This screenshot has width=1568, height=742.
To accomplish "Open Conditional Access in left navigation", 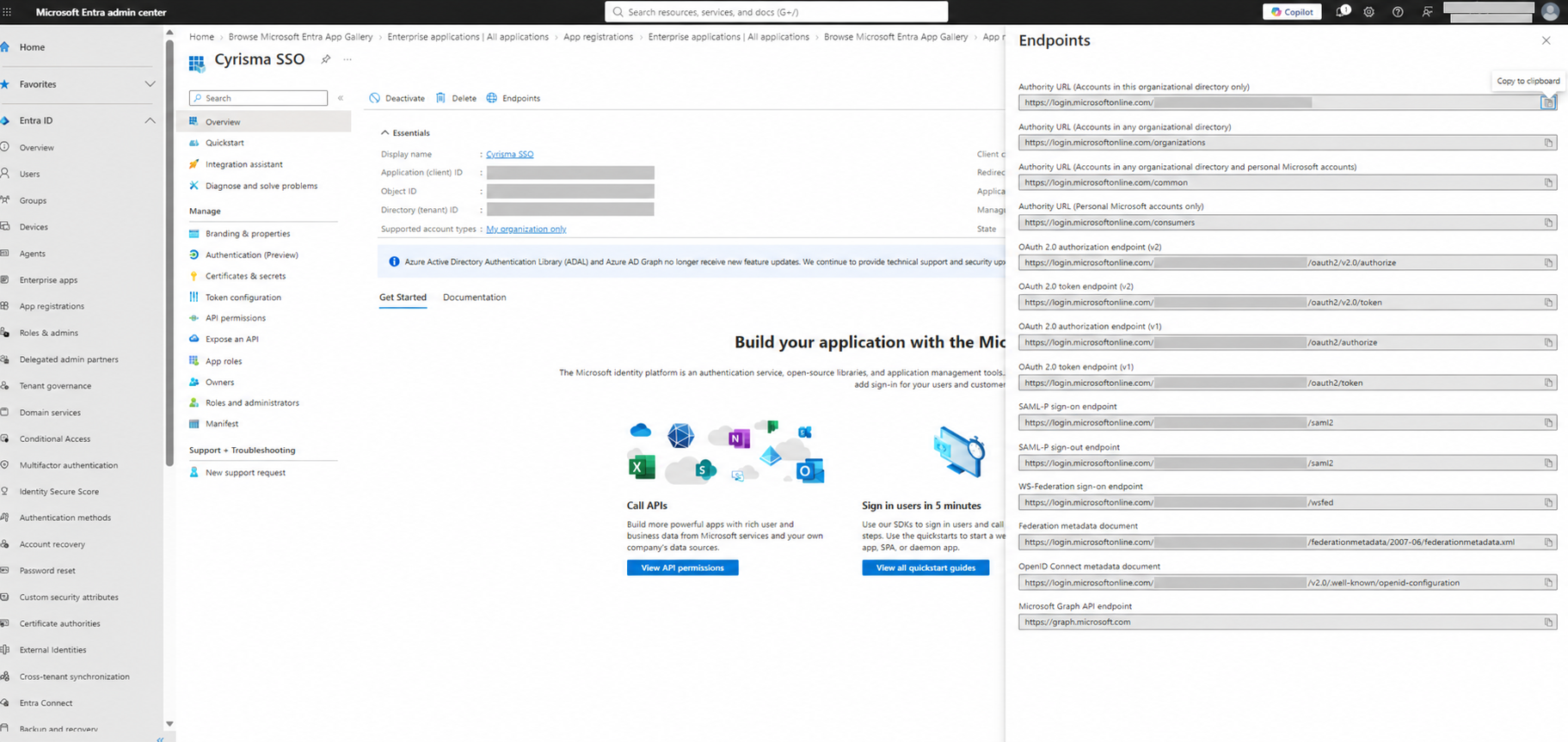I will tap(54, 439).
